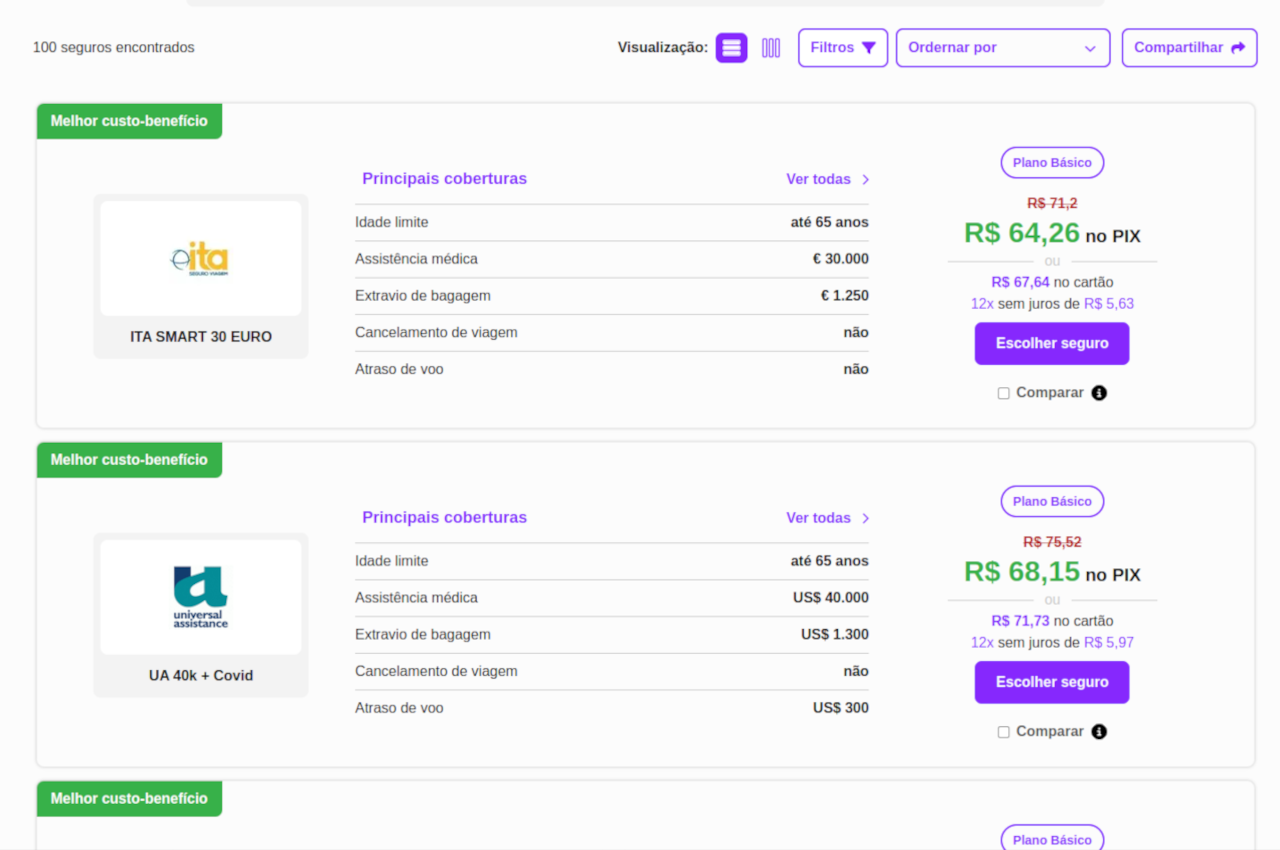Click info icon beside ITA Comparar
The width and height of the screenshot is (1280, 850).
coord(1099,393)
